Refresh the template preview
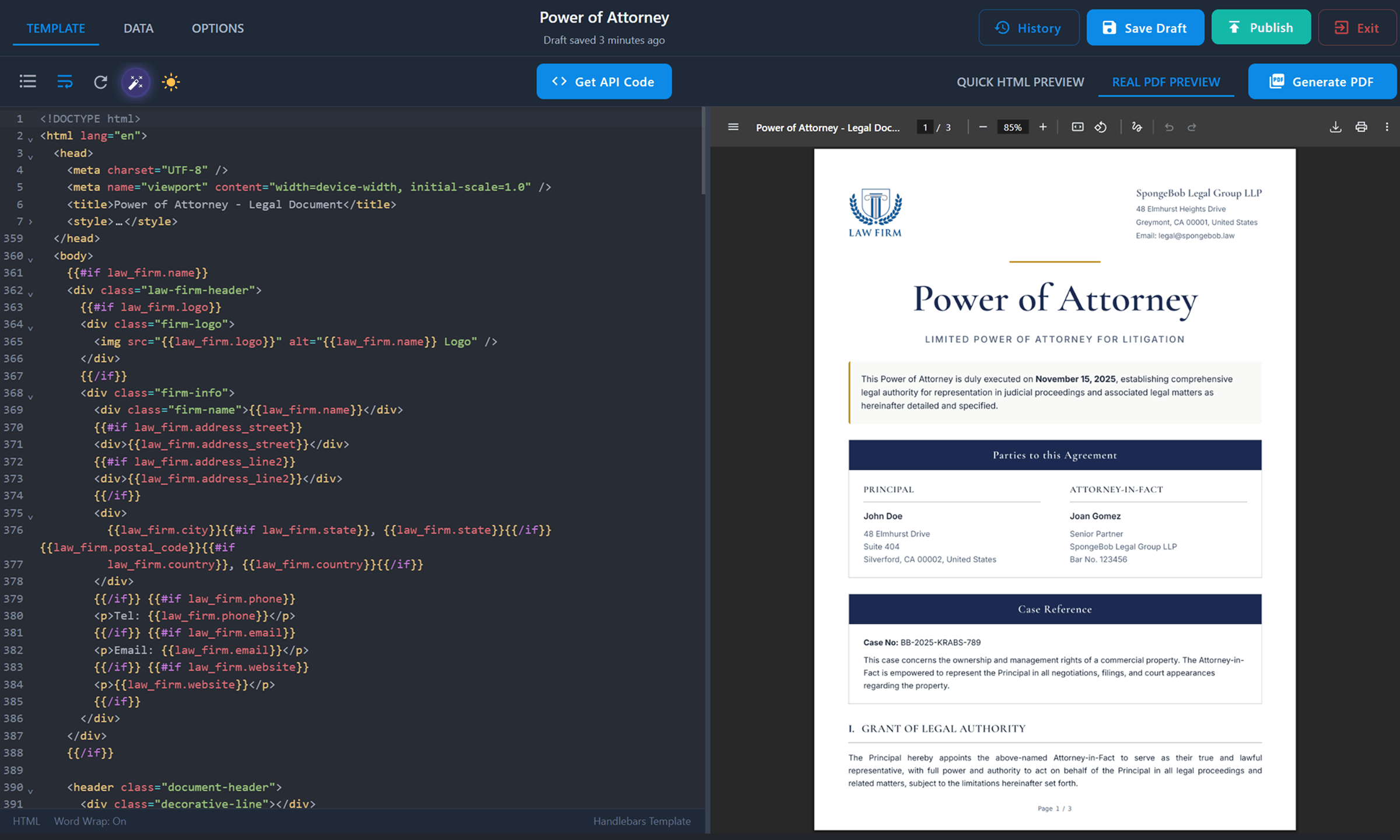This screenshot has height=840, width=1400. (x=100, y=82)
